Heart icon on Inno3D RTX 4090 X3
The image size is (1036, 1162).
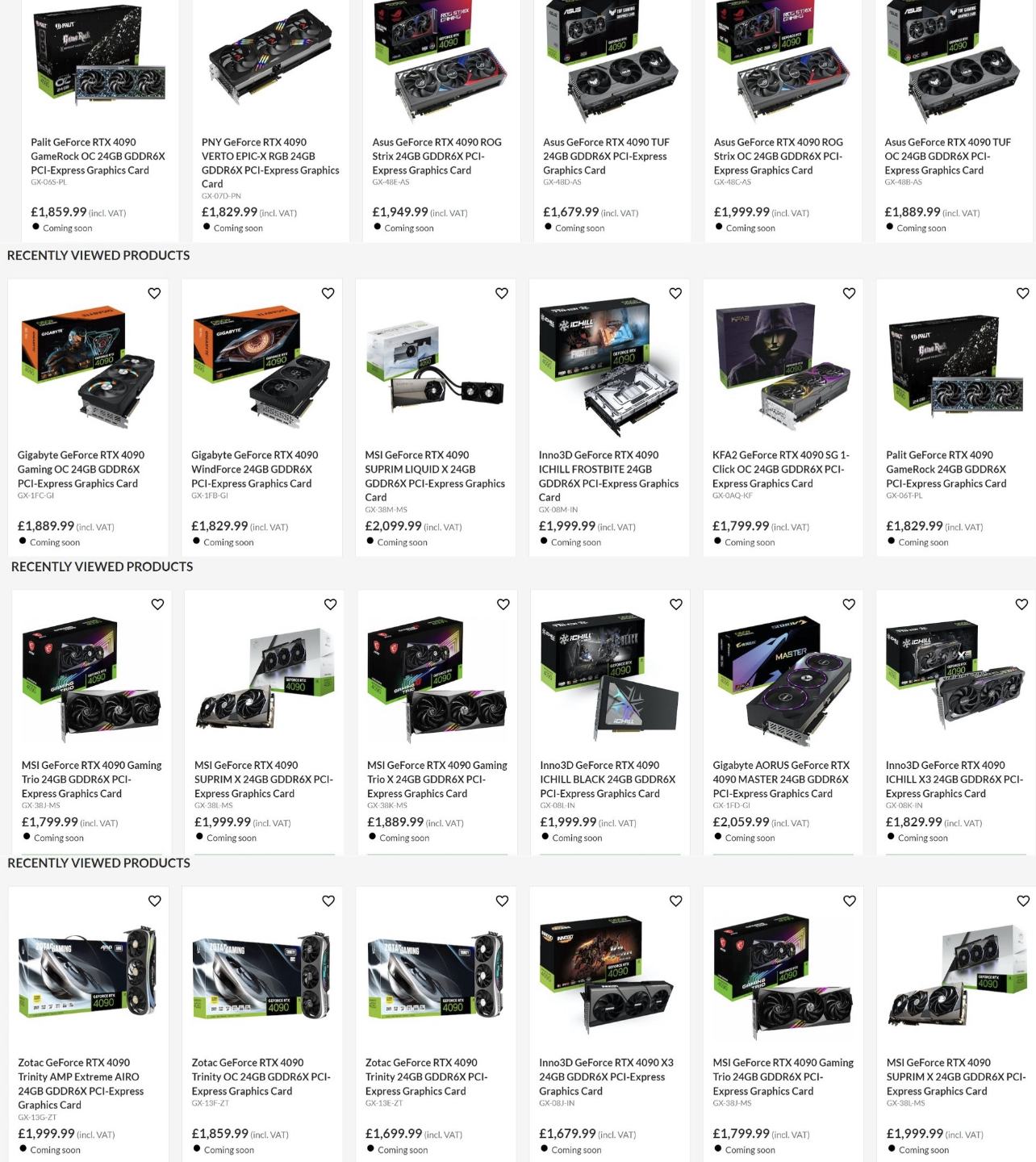[676, 901]
